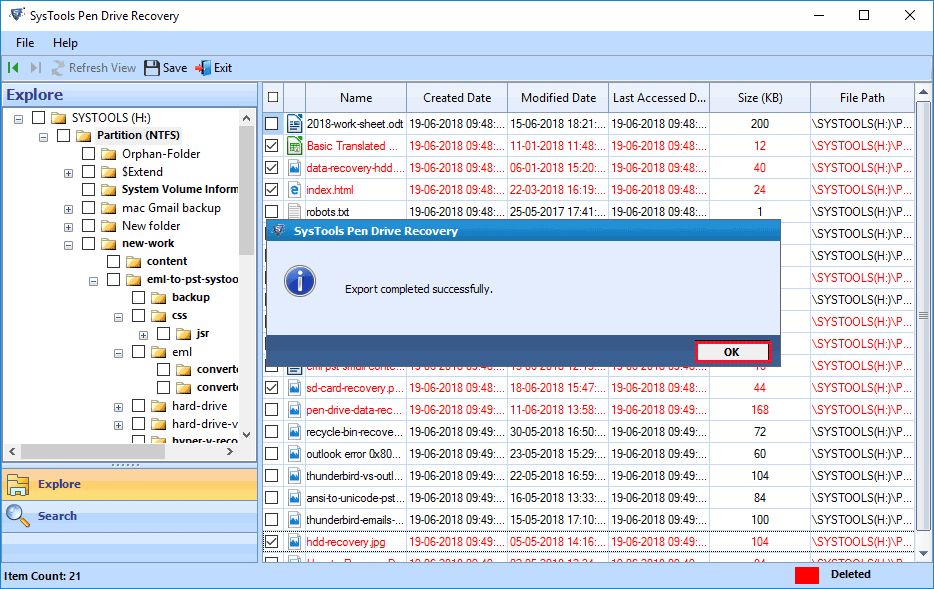Click the go-to-first navigation icon
Viewport: 934px width, 589px height.
point(12,67)
